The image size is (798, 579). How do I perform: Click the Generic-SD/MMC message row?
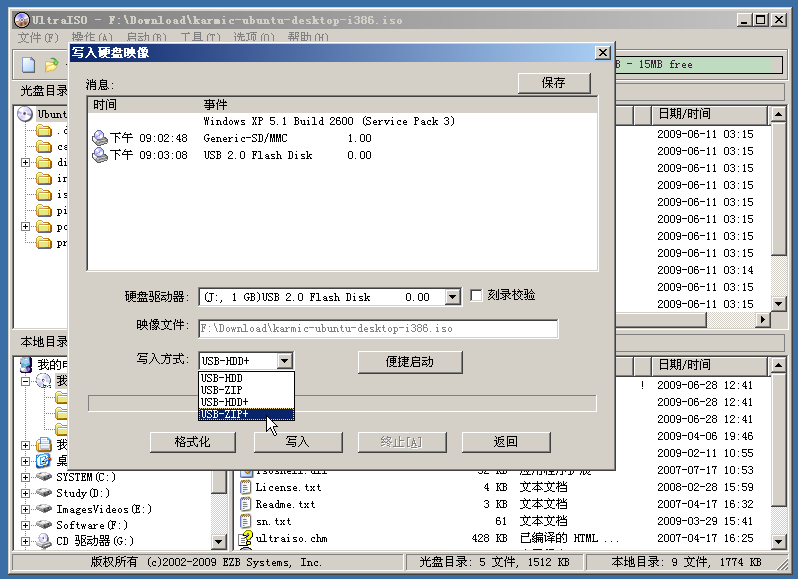tap(342, 138)
